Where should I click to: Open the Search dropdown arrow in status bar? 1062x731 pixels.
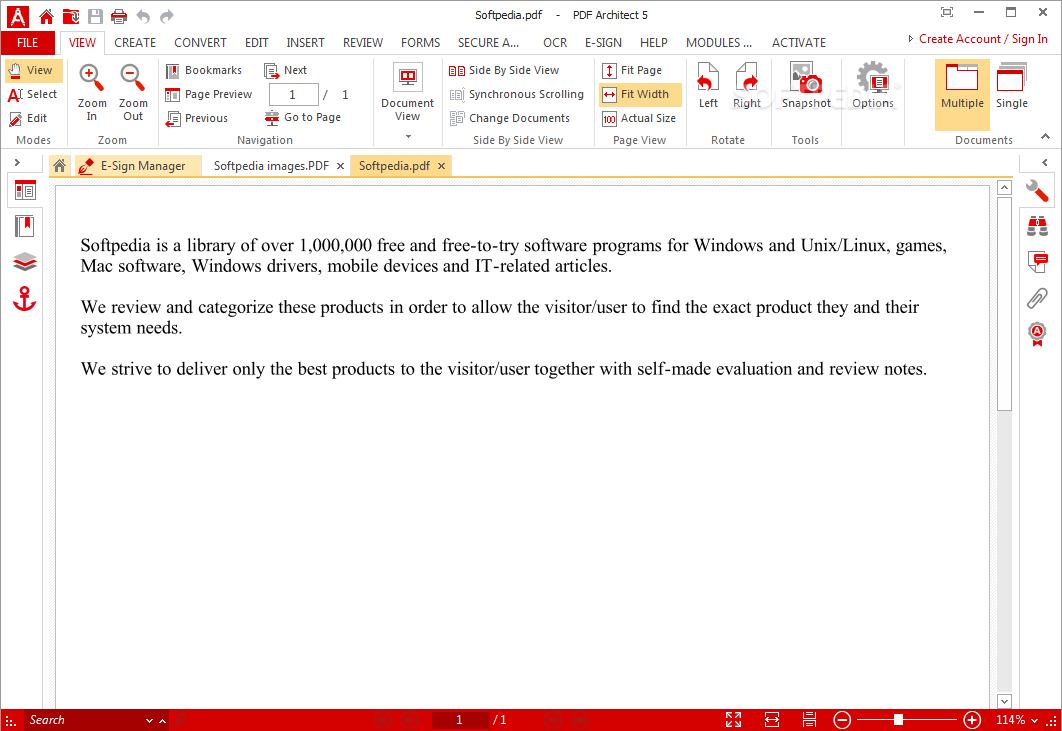(x=149, y=721)
